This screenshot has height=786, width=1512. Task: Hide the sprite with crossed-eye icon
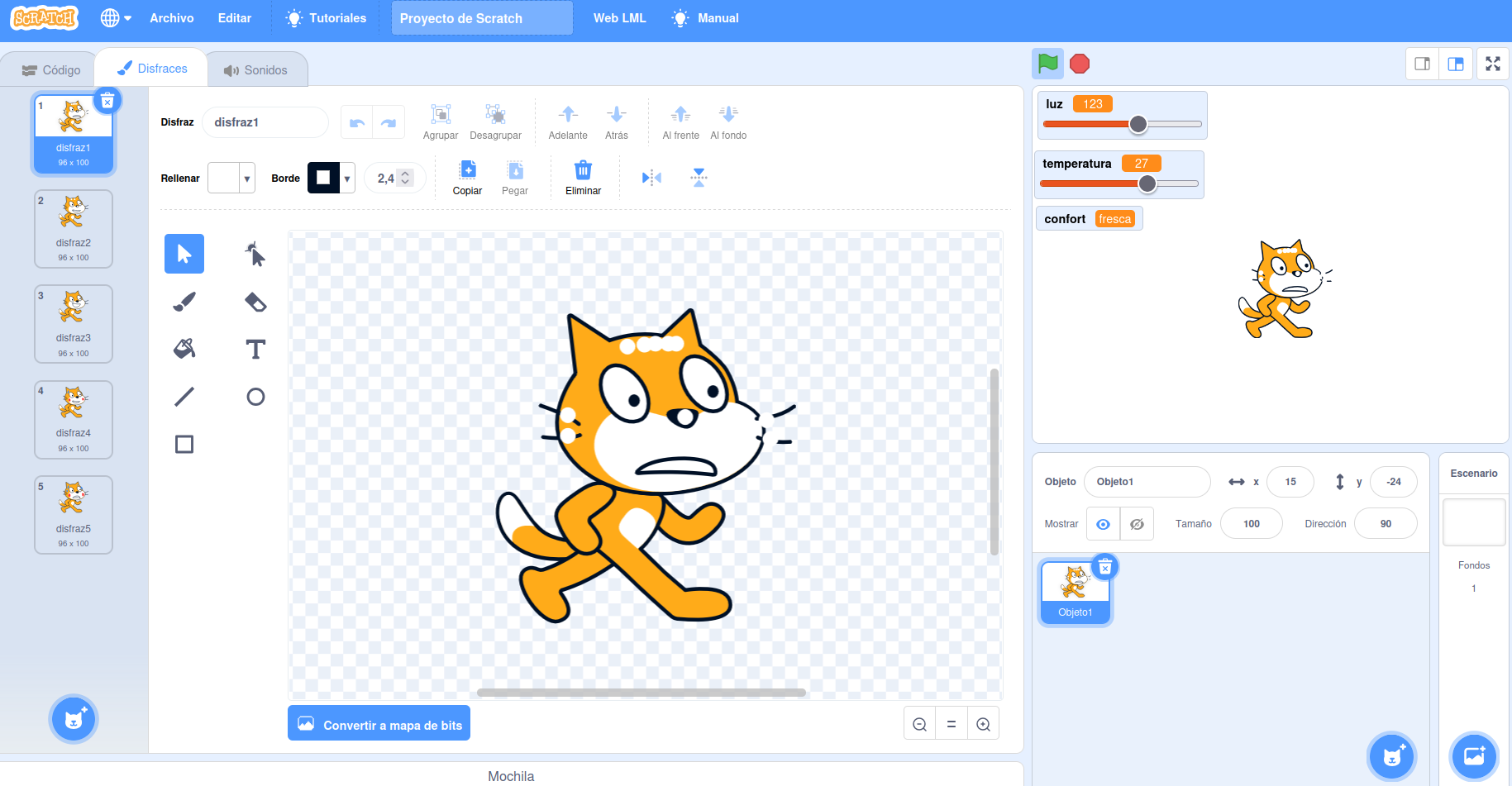point(1137,524)
